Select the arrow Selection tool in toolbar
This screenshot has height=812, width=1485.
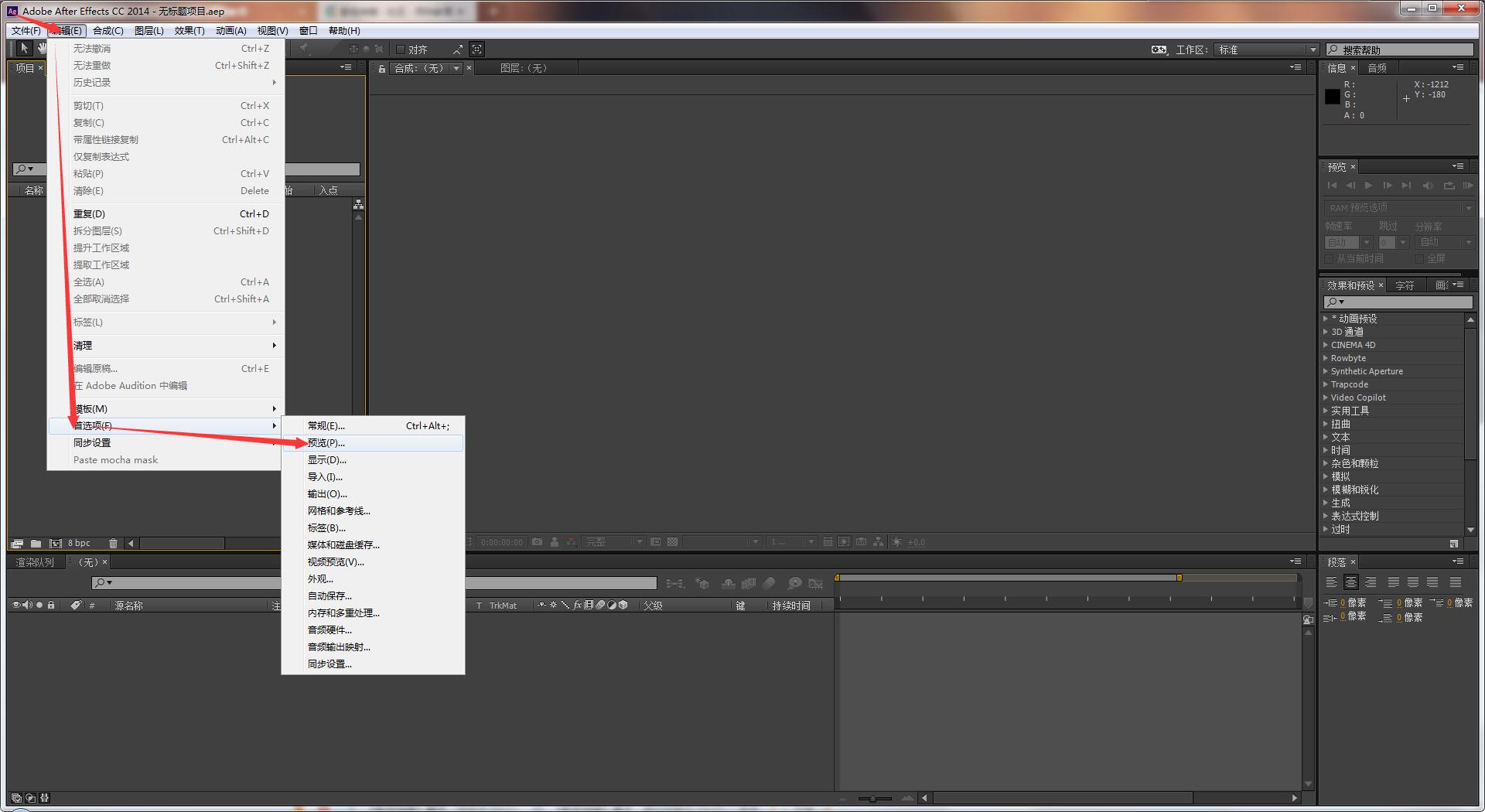(24, 49)
